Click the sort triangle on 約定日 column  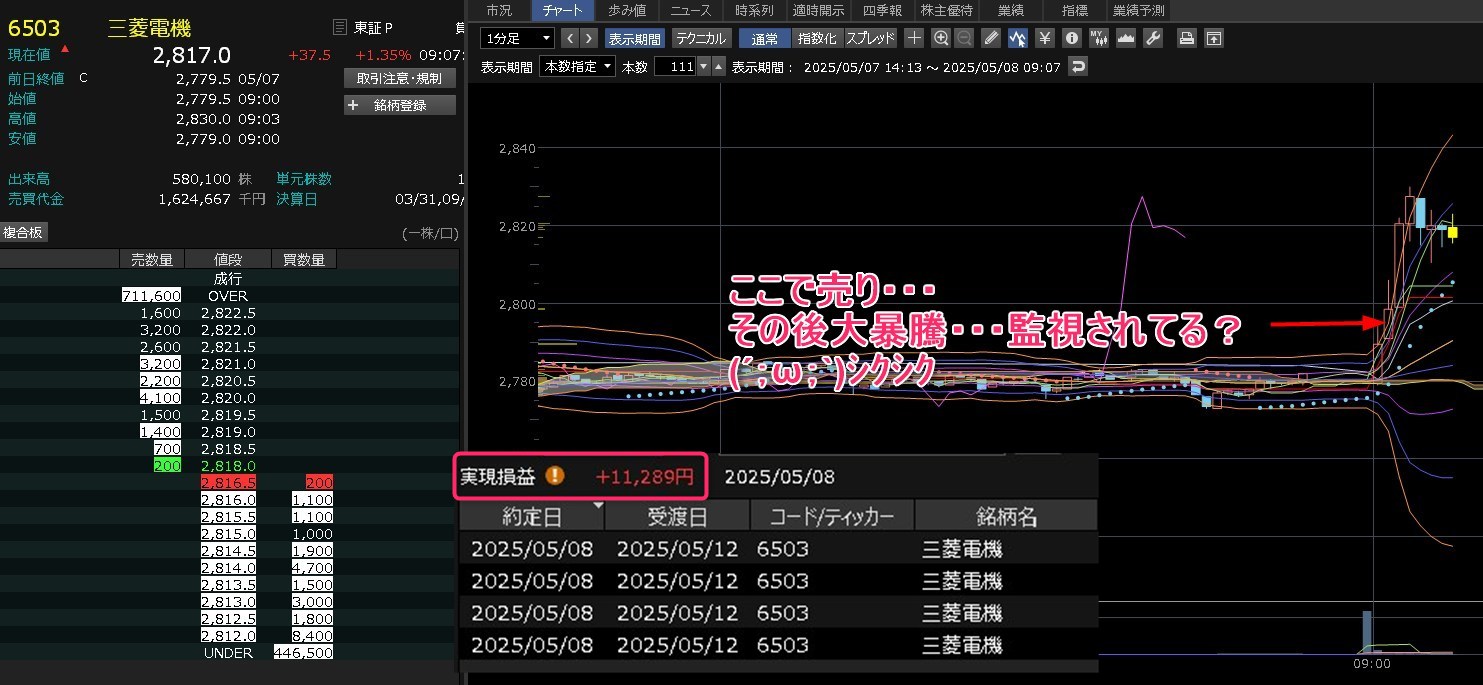click(597, 506)
